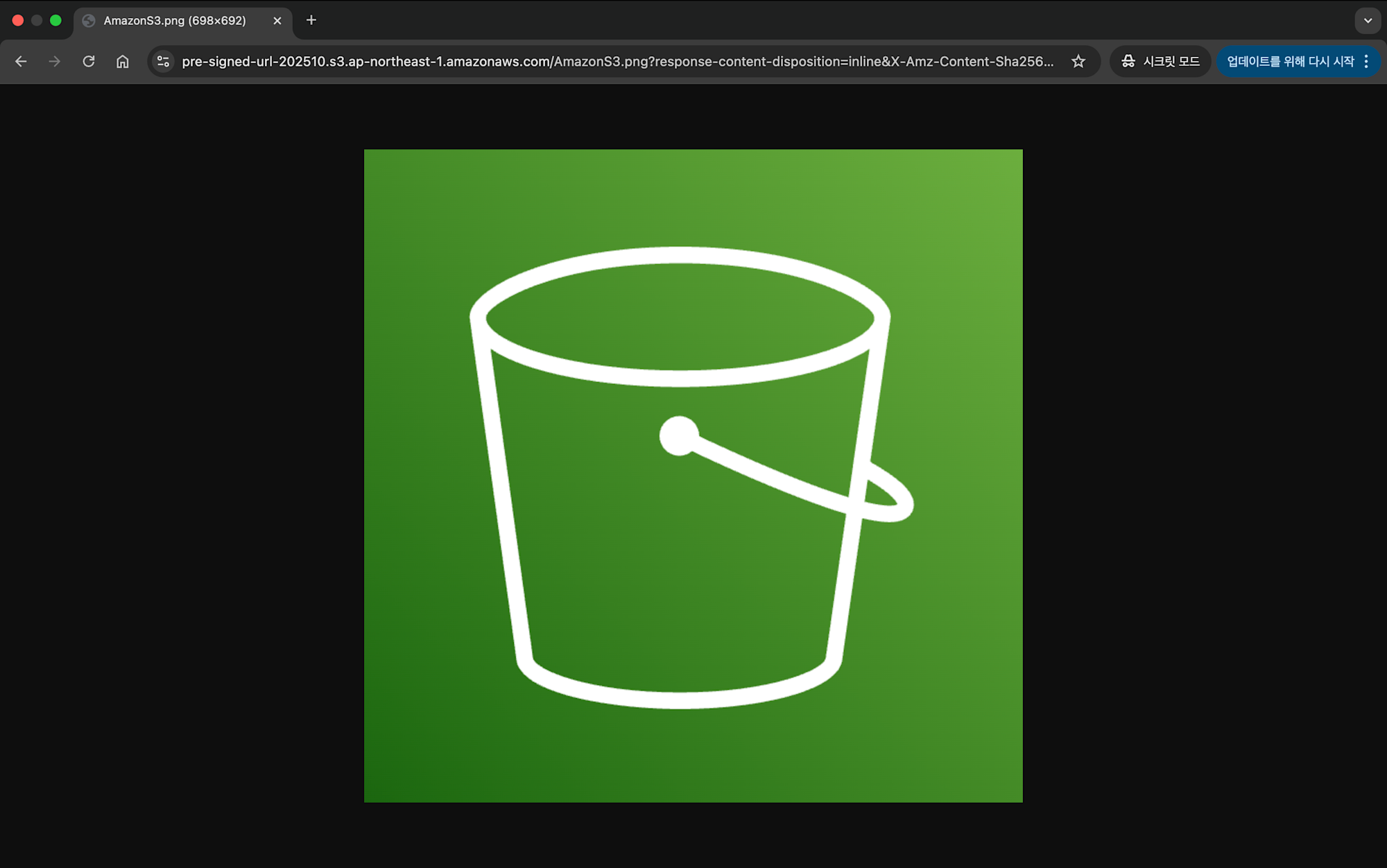Focus the pre-signed S3 URL address bar
1387x868 pixels.
click(x=617, y=62)
